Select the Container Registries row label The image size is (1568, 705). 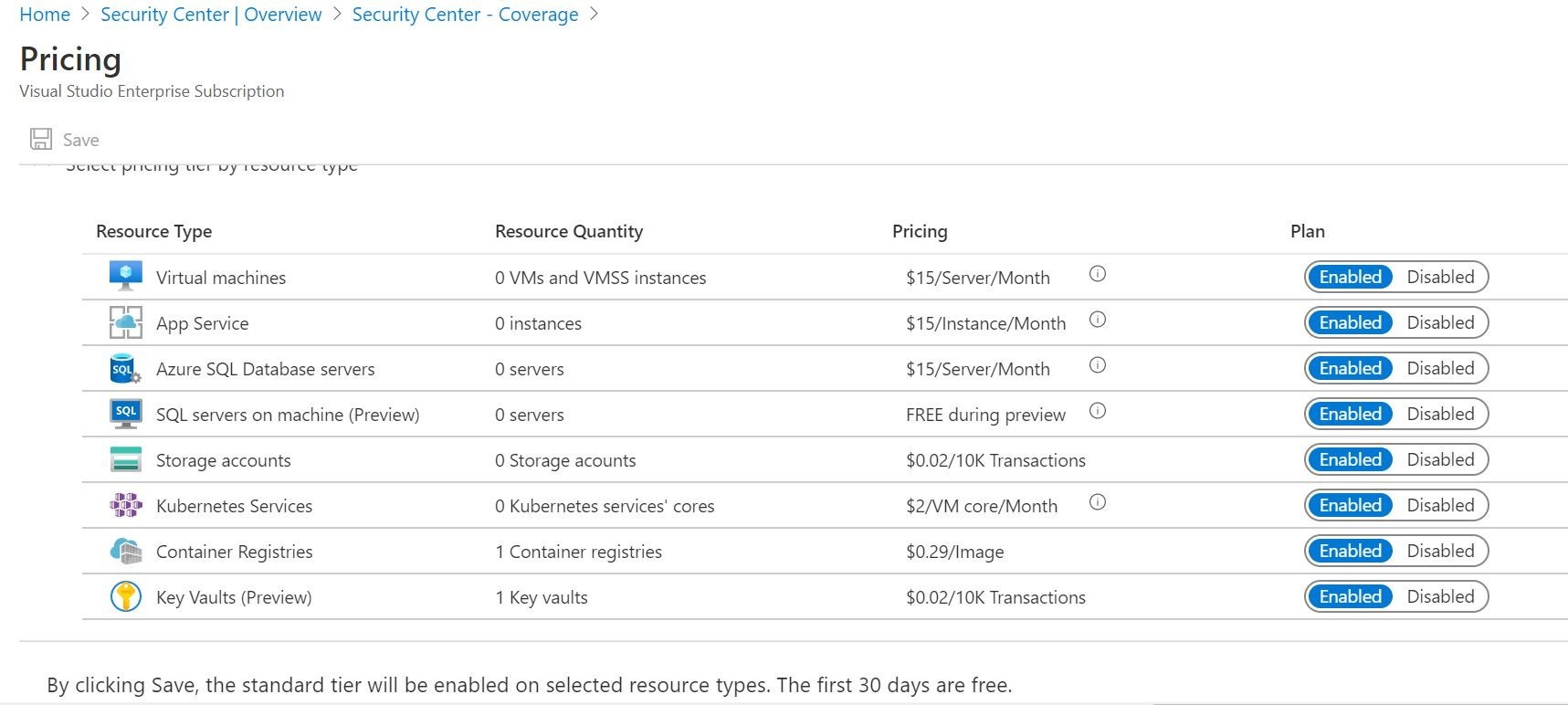(x=235, y=552)
